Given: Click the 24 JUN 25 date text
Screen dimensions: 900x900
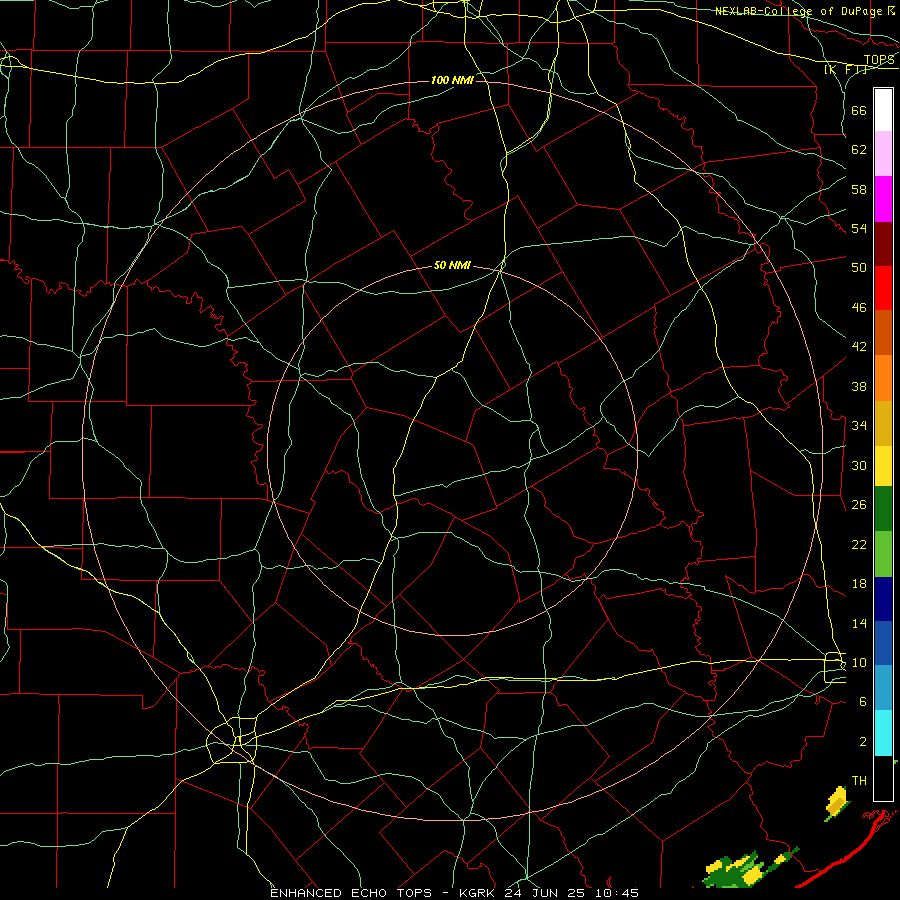Looking at the screenshot, I should point(548,893).
